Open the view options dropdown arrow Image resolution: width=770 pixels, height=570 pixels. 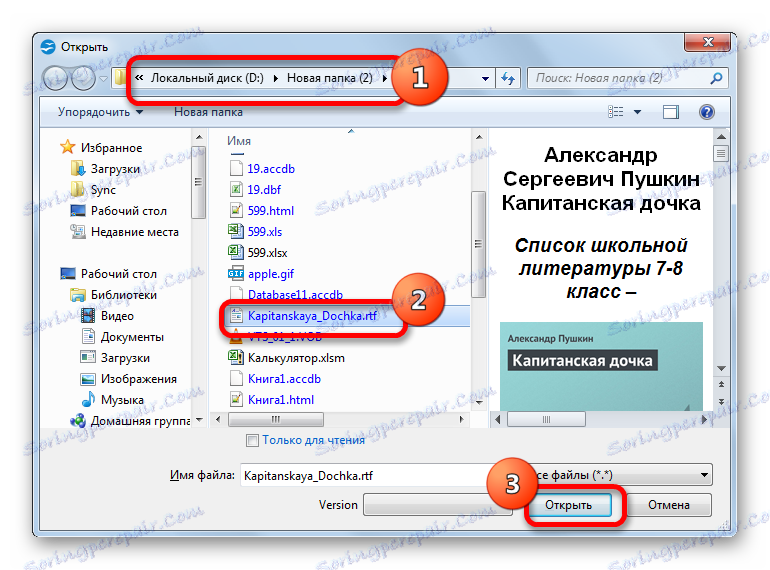coord(637,112)
